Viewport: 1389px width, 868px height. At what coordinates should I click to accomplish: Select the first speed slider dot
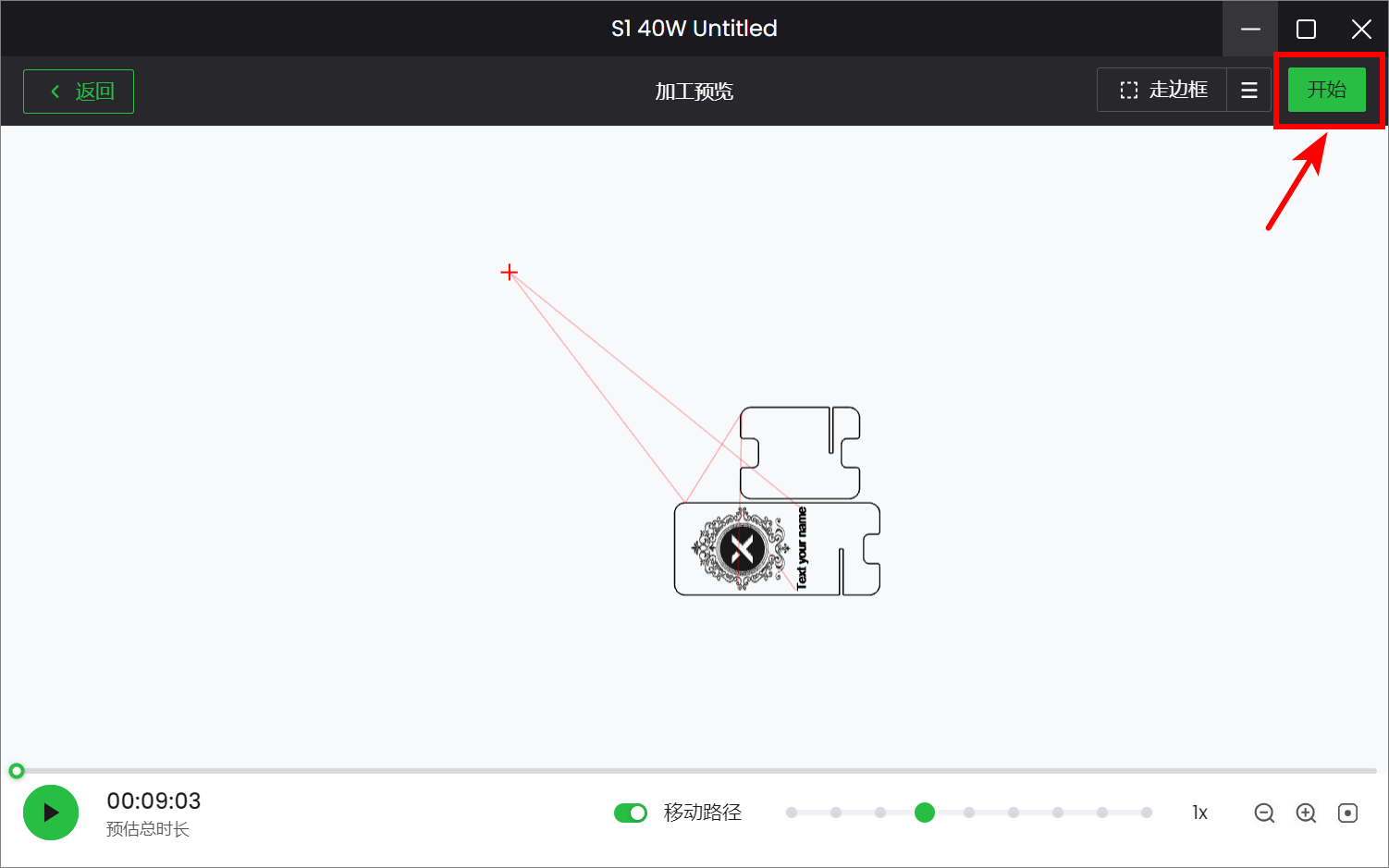(x=792, y=813)
